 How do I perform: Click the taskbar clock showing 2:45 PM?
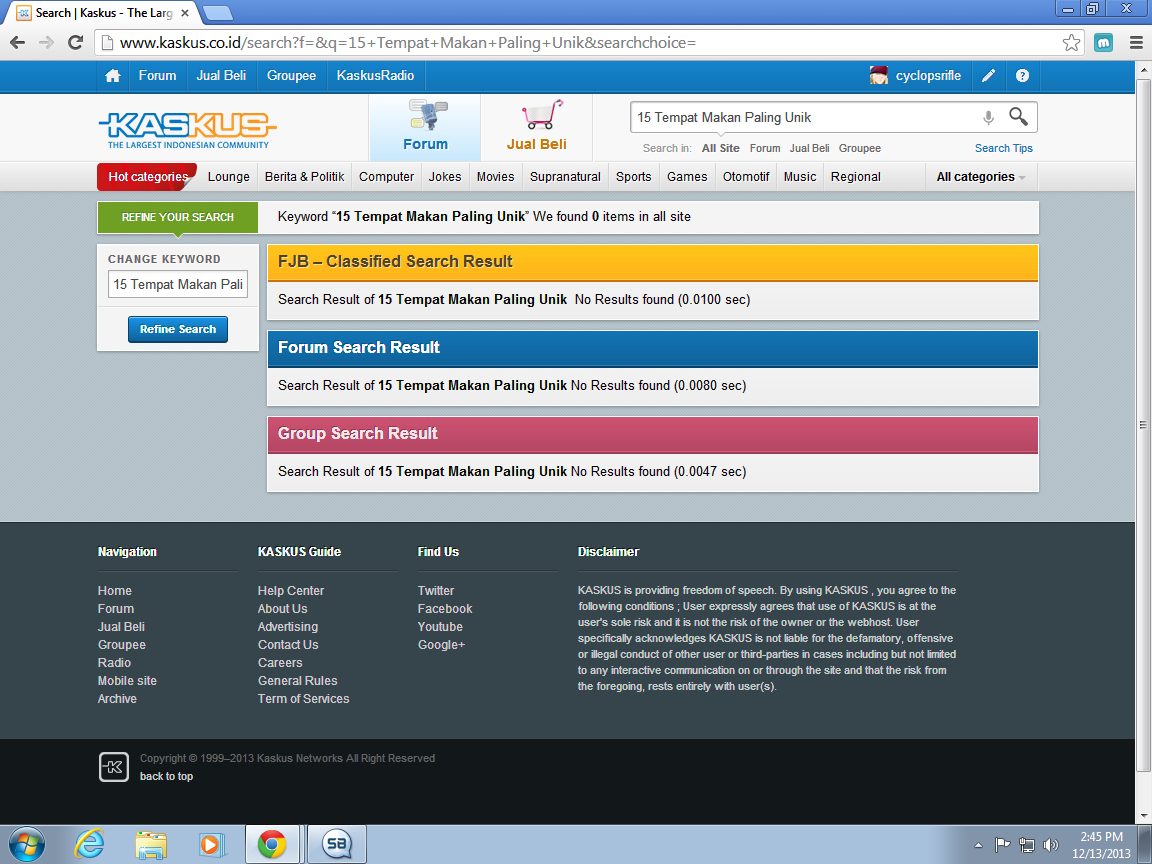click(x=1101, y=845)
